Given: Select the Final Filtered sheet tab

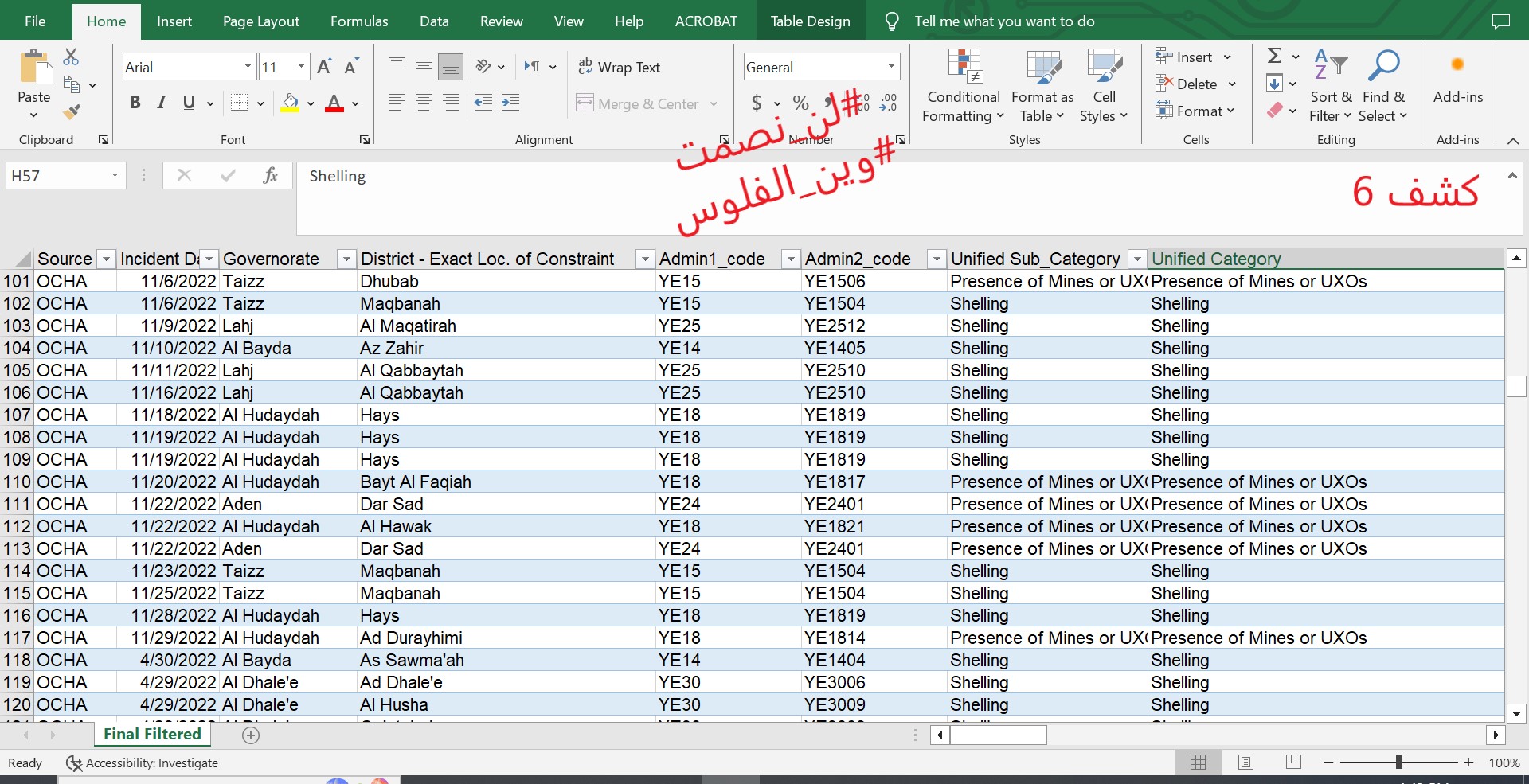Looking at the screenshot, I should (152, 735).
